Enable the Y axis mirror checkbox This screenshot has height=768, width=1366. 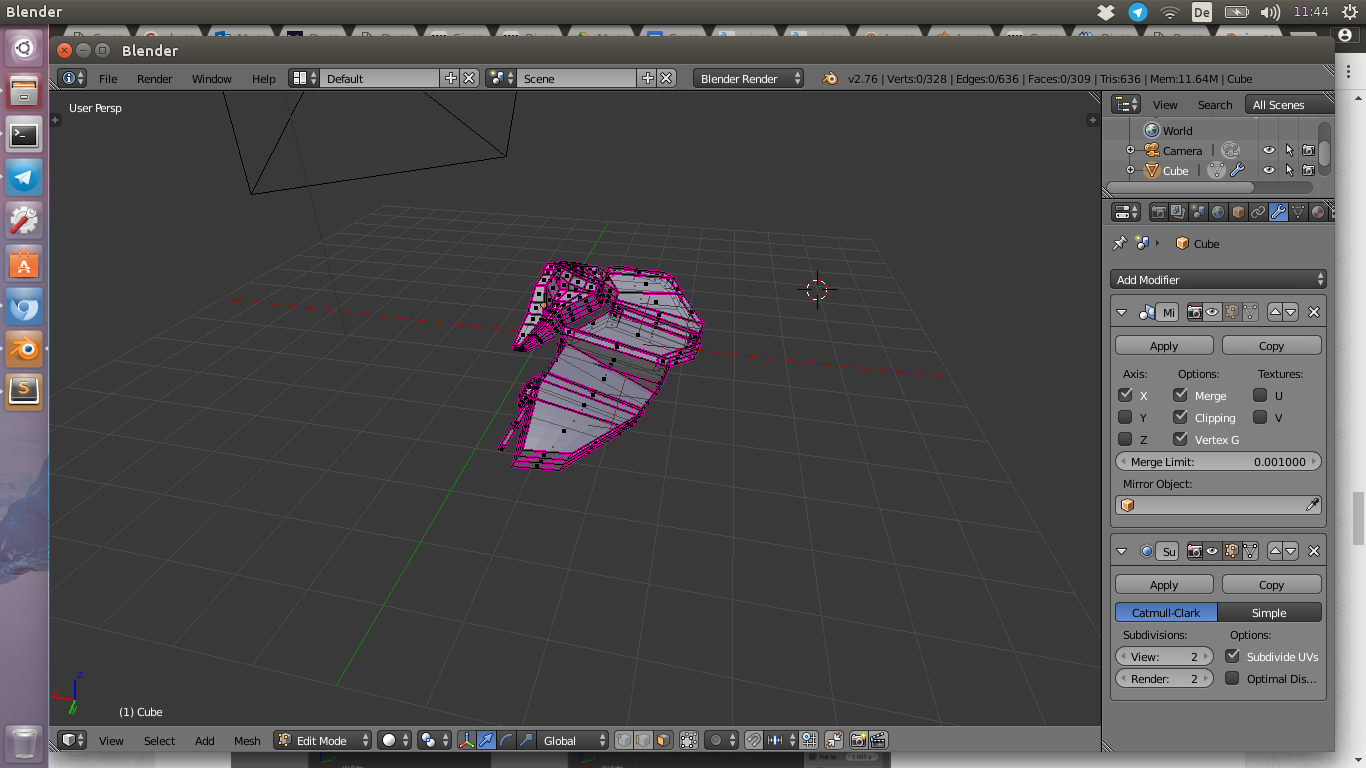click(1125, 417)
